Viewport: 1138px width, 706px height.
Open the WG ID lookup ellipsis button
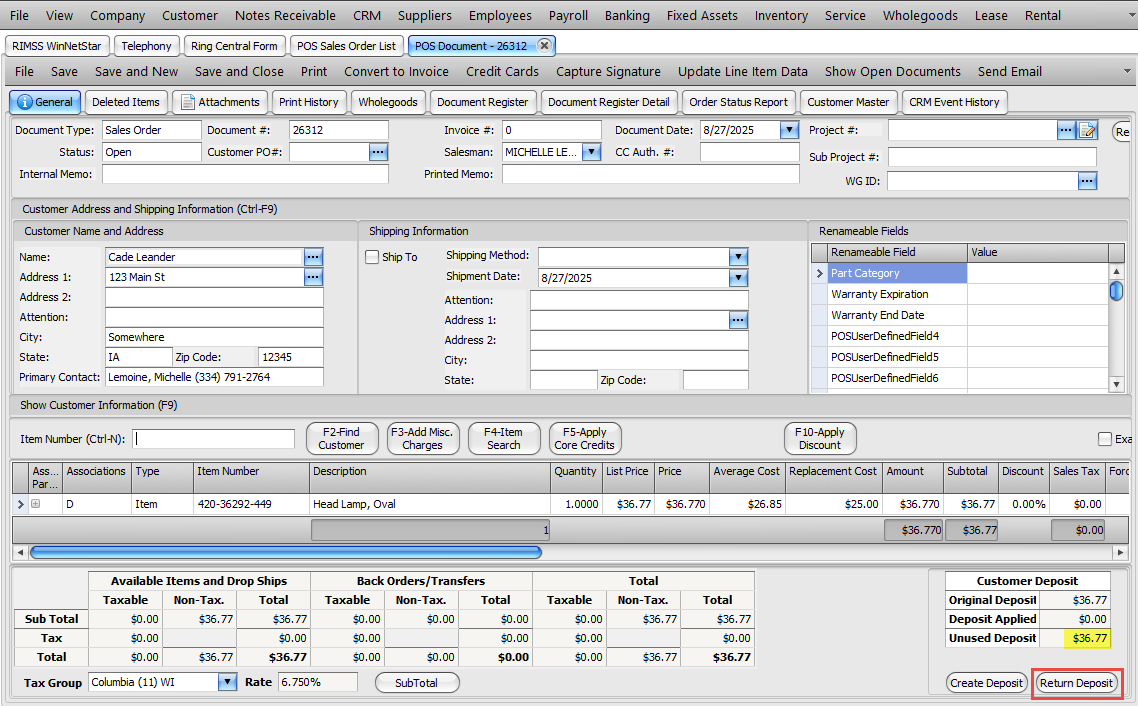click(x=1087, y=181)
